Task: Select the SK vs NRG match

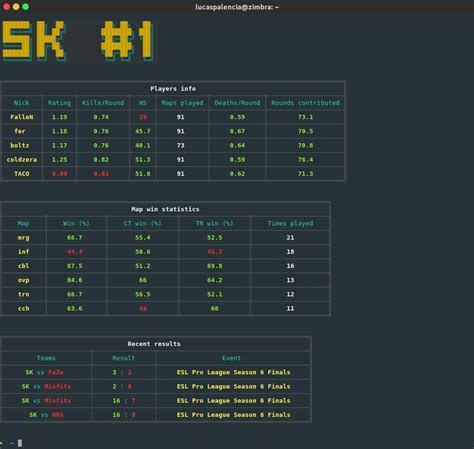Action: (x=46, y=415)
